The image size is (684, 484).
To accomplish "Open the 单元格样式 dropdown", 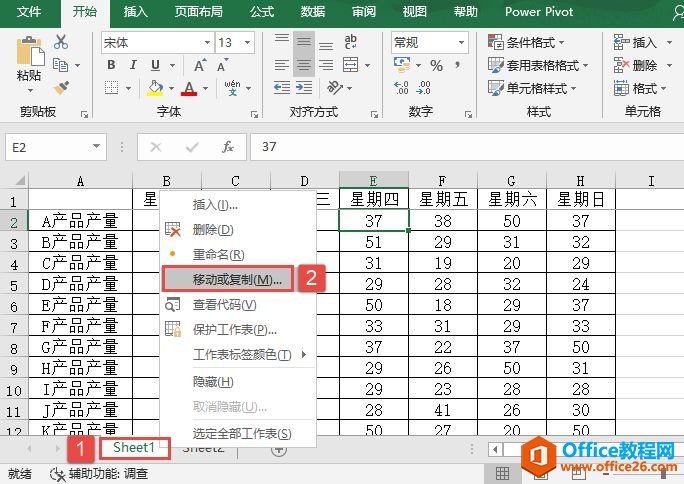I will tap(532, 88).
